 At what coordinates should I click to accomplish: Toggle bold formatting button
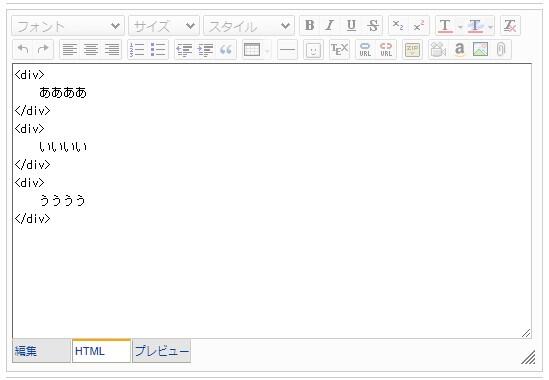[310, 26]
